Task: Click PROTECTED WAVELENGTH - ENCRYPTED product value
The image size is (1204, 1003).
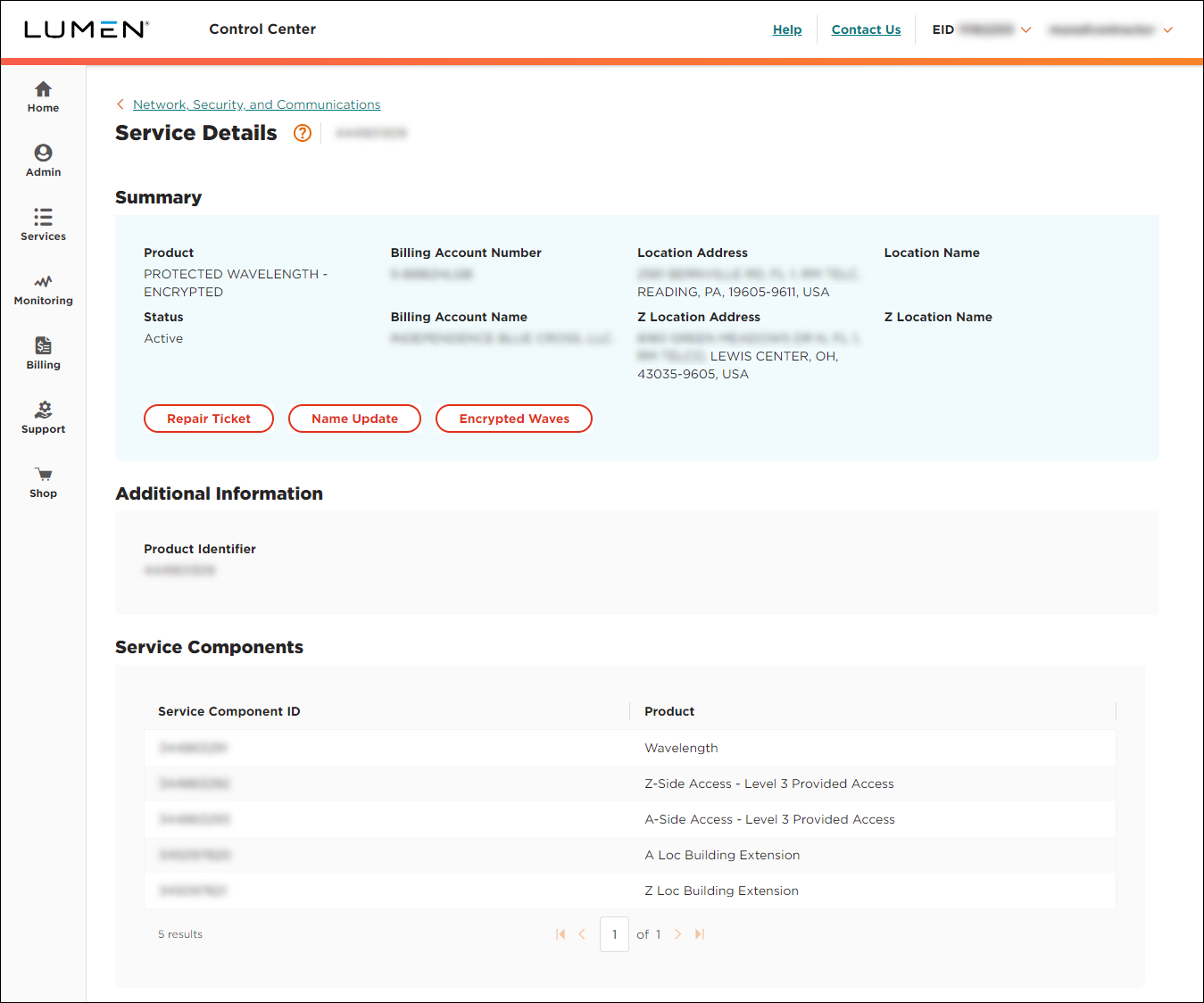Action: coord(236,283)
